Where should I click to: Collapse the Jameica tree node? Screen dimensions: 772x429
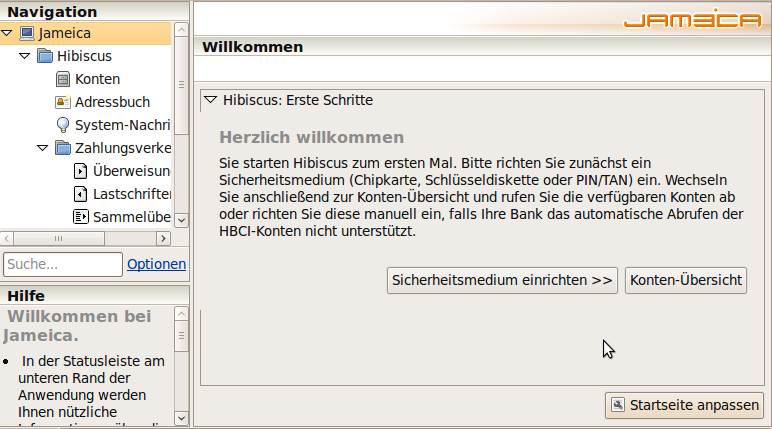[7, 33]
